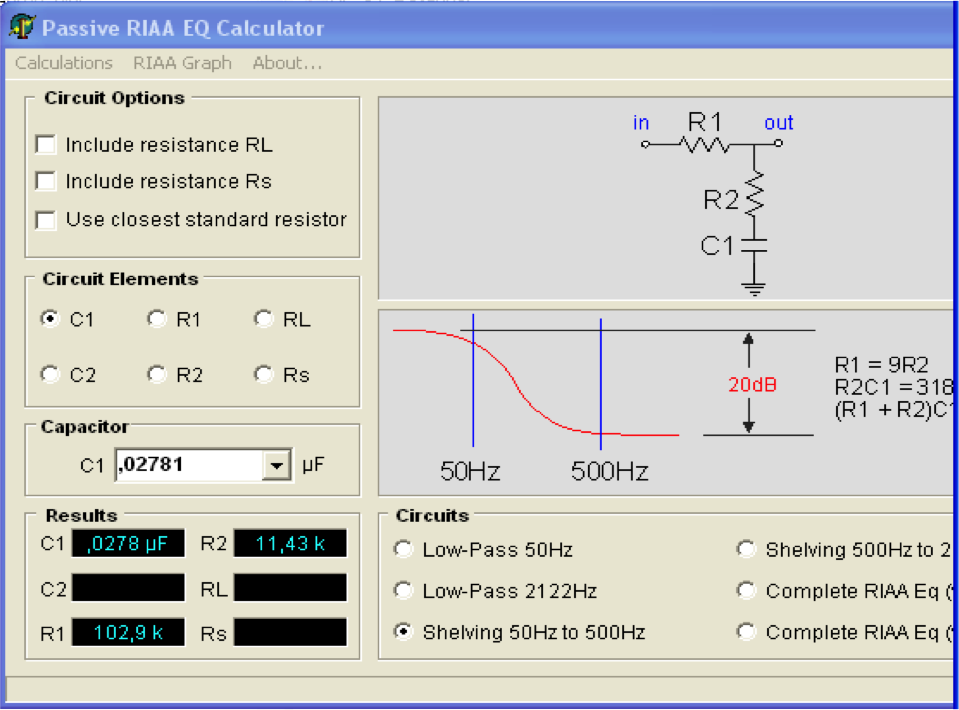
Task: Enable Include resistance Rs checkbox
Action: click(x=46, y=182)
